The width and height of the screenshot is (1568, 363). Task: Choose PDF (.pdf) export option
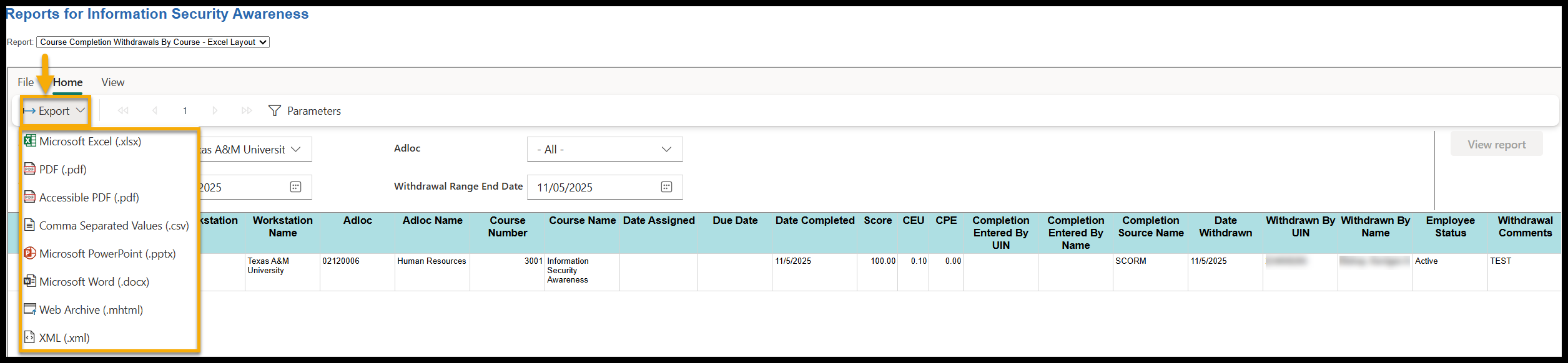62,170
